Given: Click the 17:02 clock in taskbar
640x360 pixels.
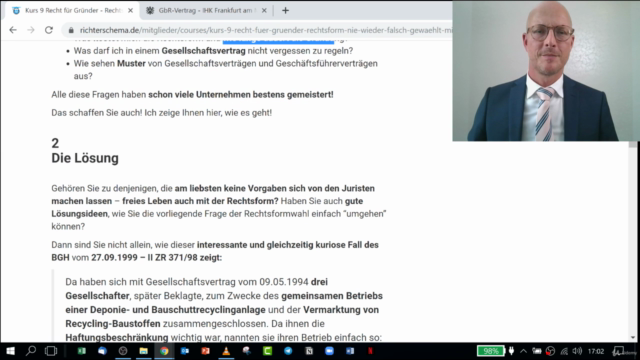Looking at the screenshot, I should [596, 351].
